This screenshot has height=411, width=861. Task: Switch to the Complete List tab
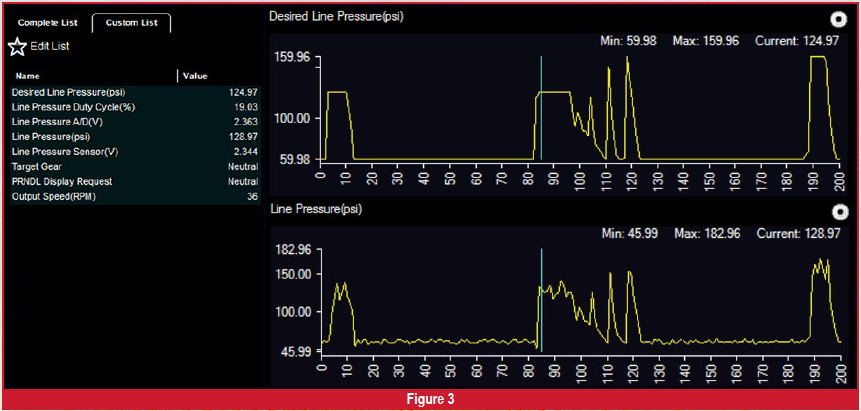click(x=48, y=23)
